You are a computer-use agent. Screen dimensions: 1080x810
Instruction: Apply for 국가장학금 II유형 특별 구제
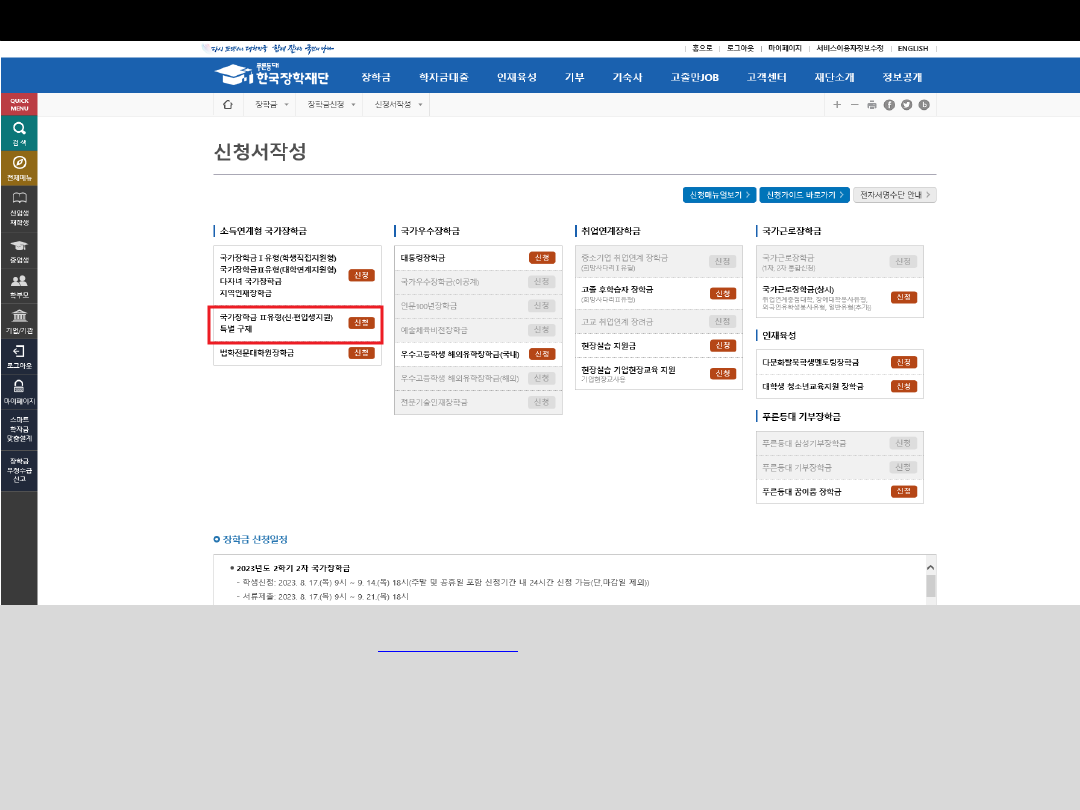coord(362,323)
